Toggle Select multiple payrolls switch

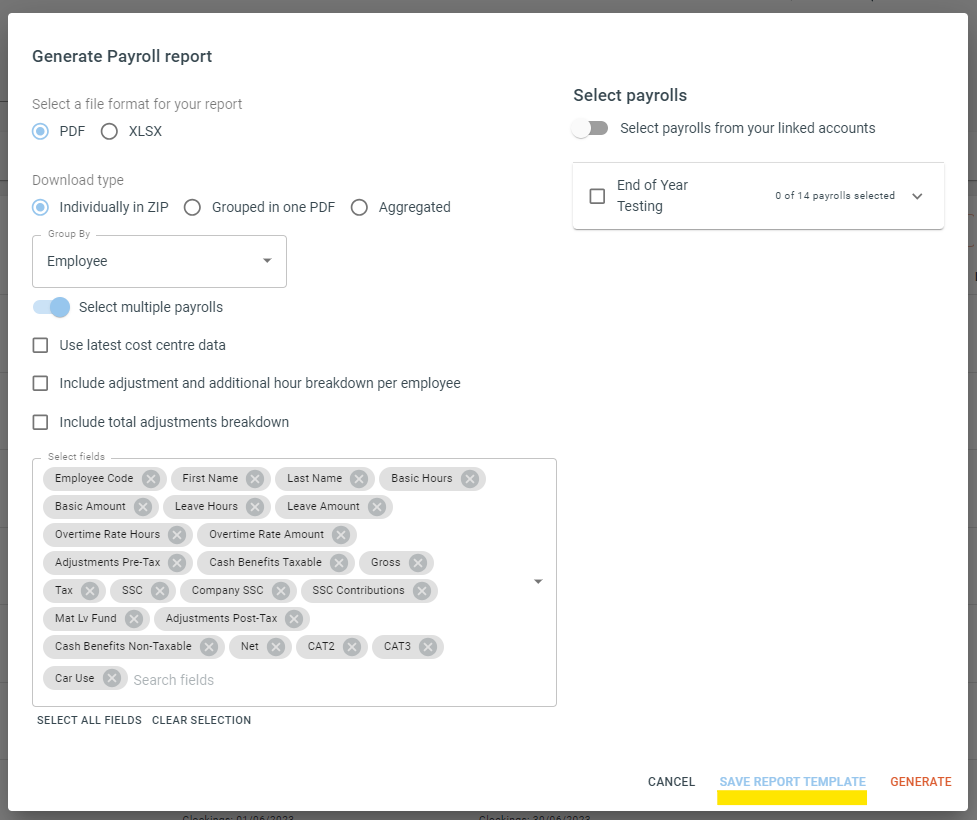coord(52,307)
